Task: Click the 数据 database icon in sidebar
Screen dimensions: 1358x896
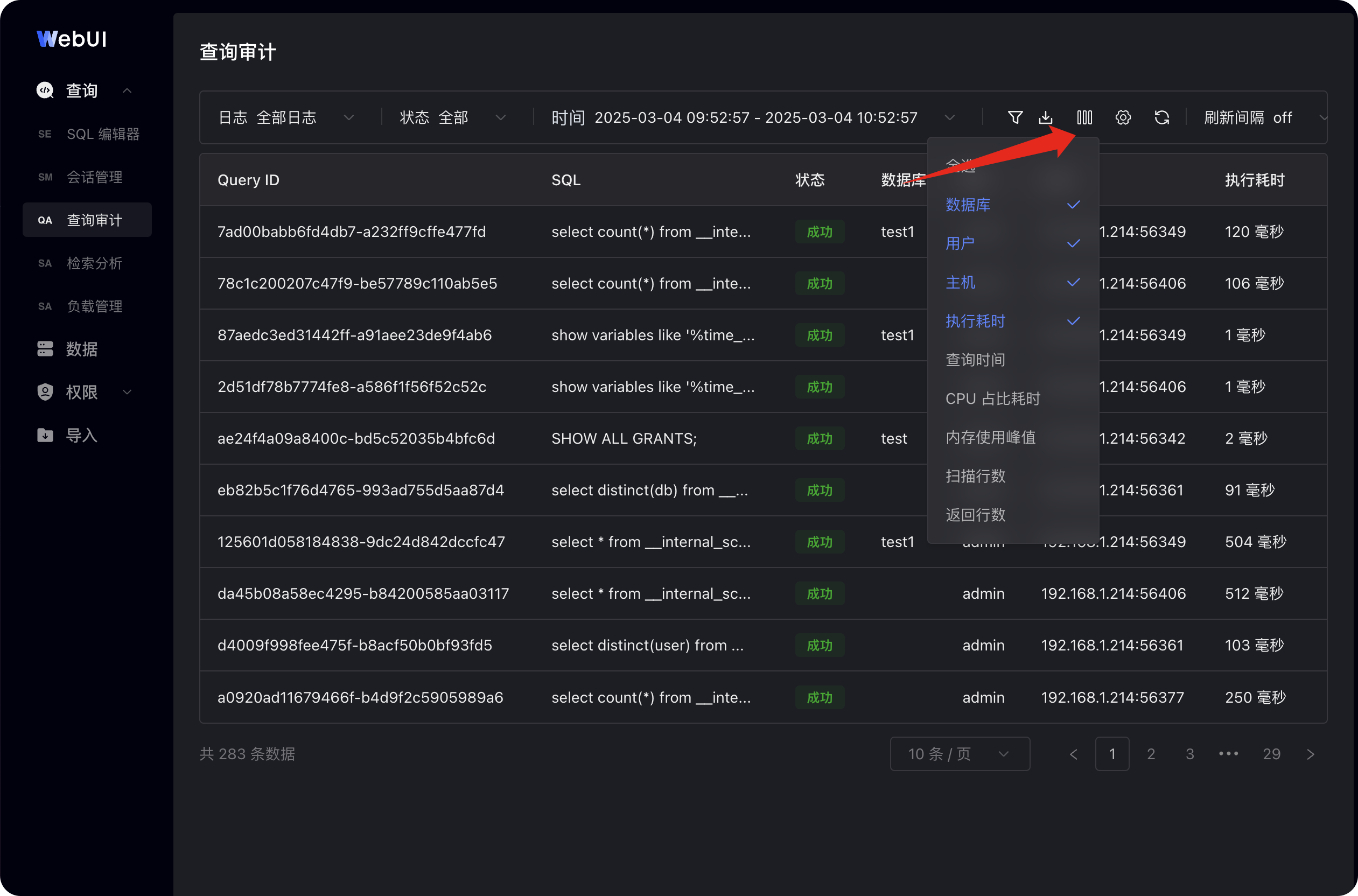Action: click(45, 348)
